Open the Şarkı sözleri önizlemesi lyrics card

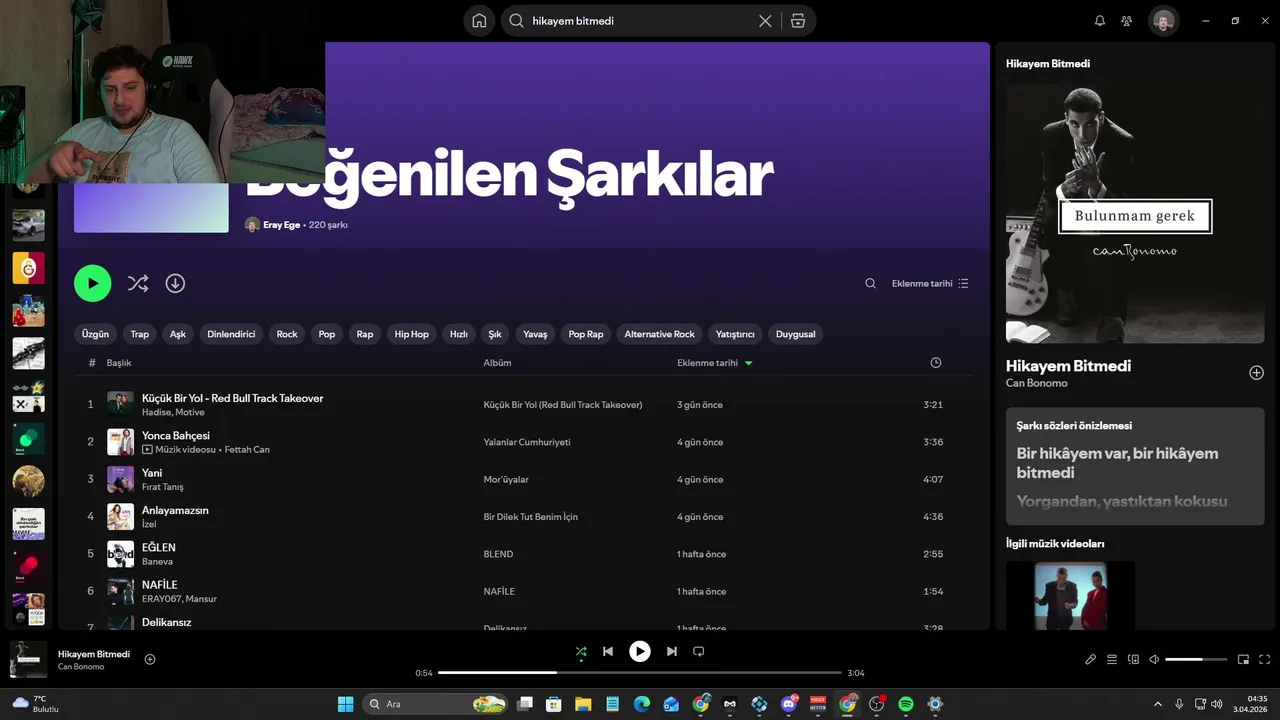[x=1135, y=466]
